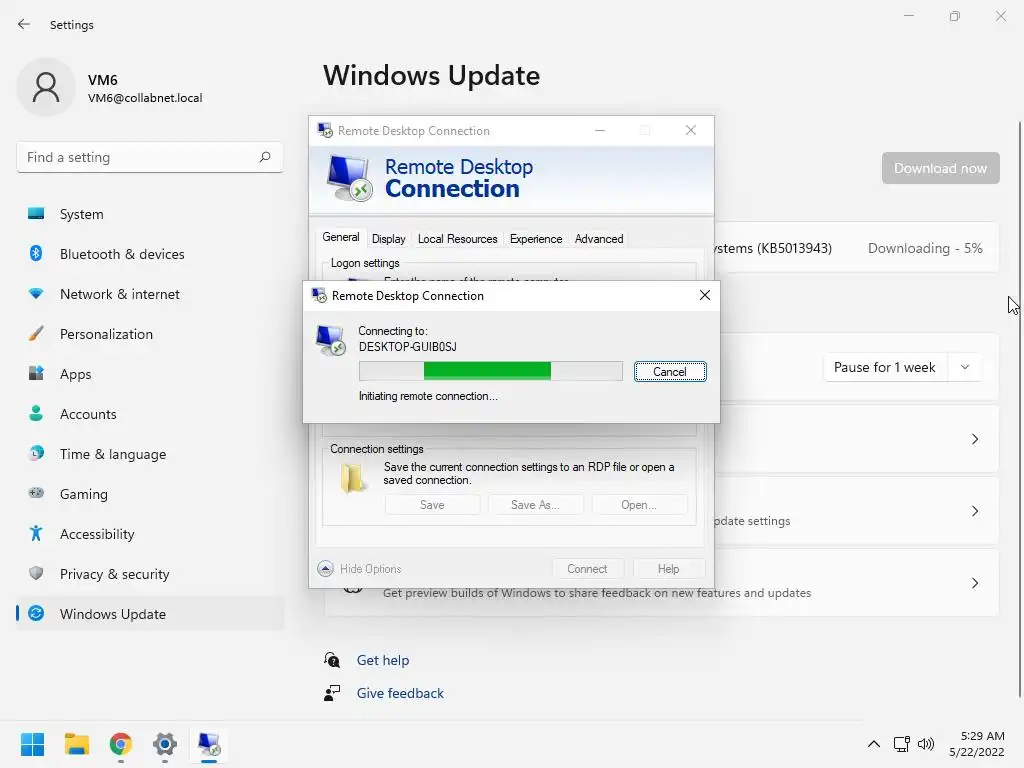Viewport: 1024px width, 768px height.
Task: Show hidden system tray icons
Action: click(873, 744)
